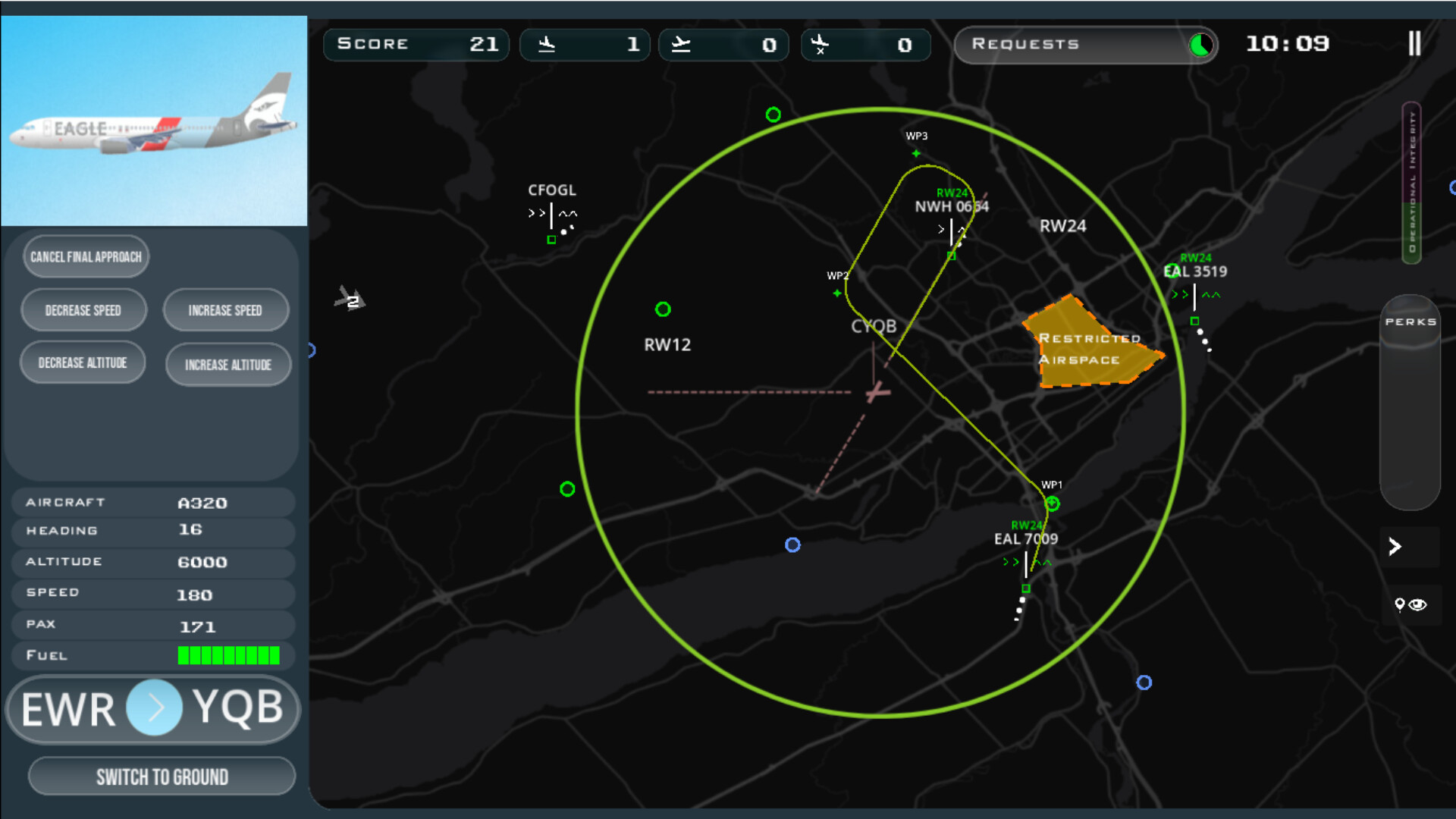Click the EWR to YQB route arrow
Viewport: 1456px width, 819px height.
[154, 708]
